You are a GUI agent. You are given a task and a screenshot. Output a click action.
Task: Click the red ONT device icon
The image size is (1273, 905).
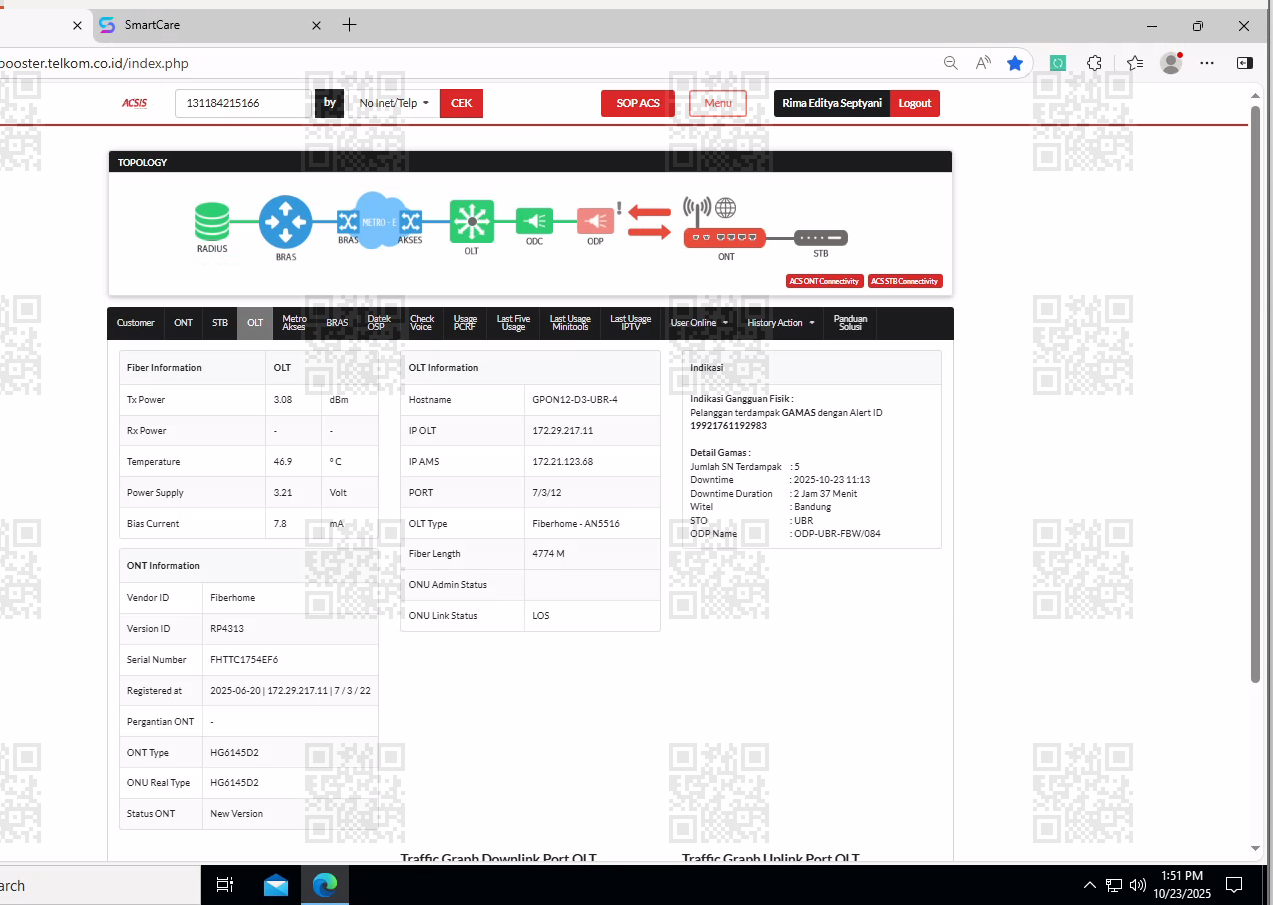(x=725, y=238)
